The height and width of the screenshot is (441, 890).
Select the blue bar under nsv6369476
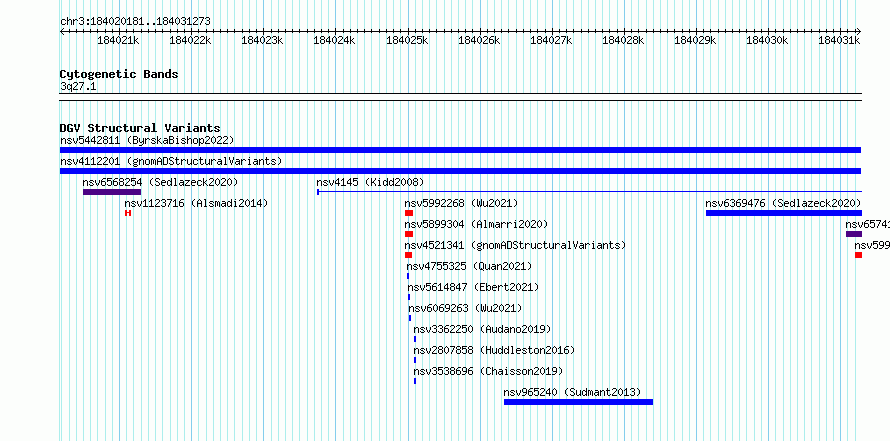coord(784,213)
